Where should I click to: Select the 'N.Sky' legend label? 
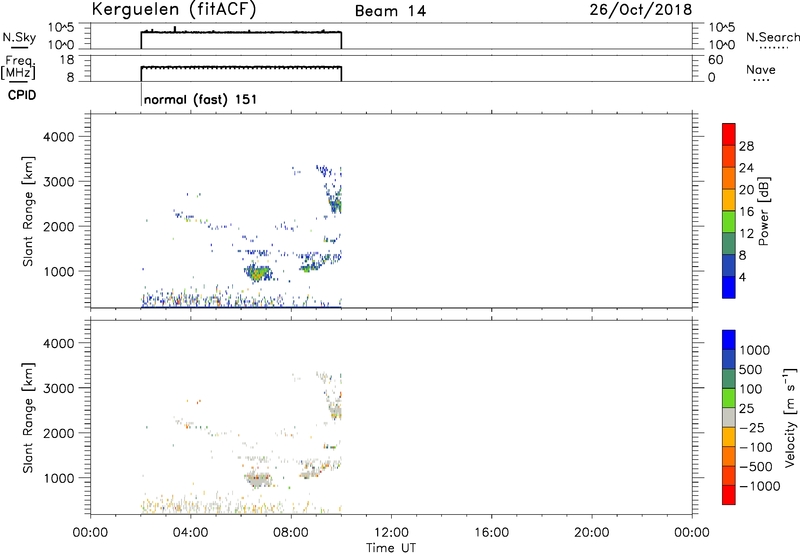point(19,37)
